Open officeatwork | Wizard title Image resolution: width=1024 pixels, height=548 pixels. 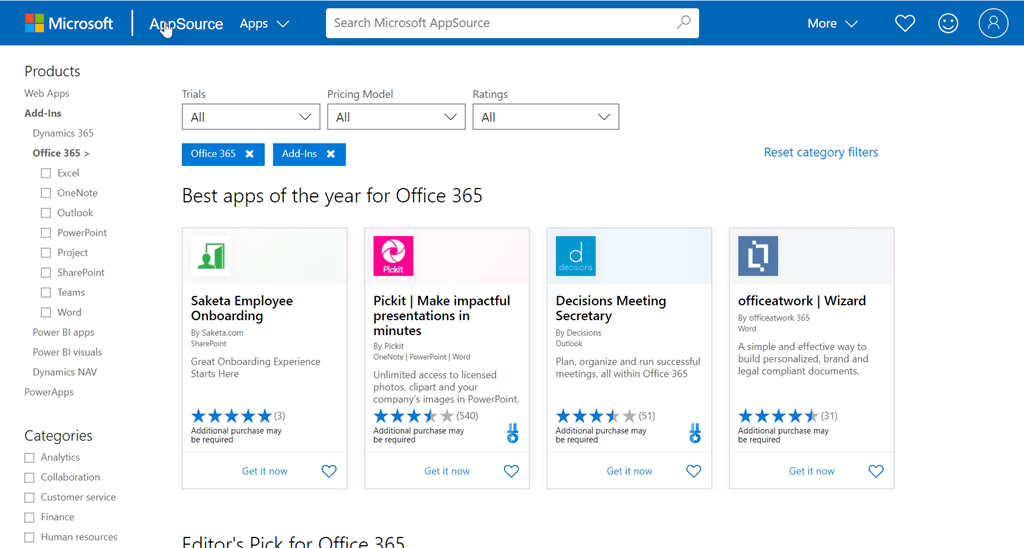coord(802,301)
